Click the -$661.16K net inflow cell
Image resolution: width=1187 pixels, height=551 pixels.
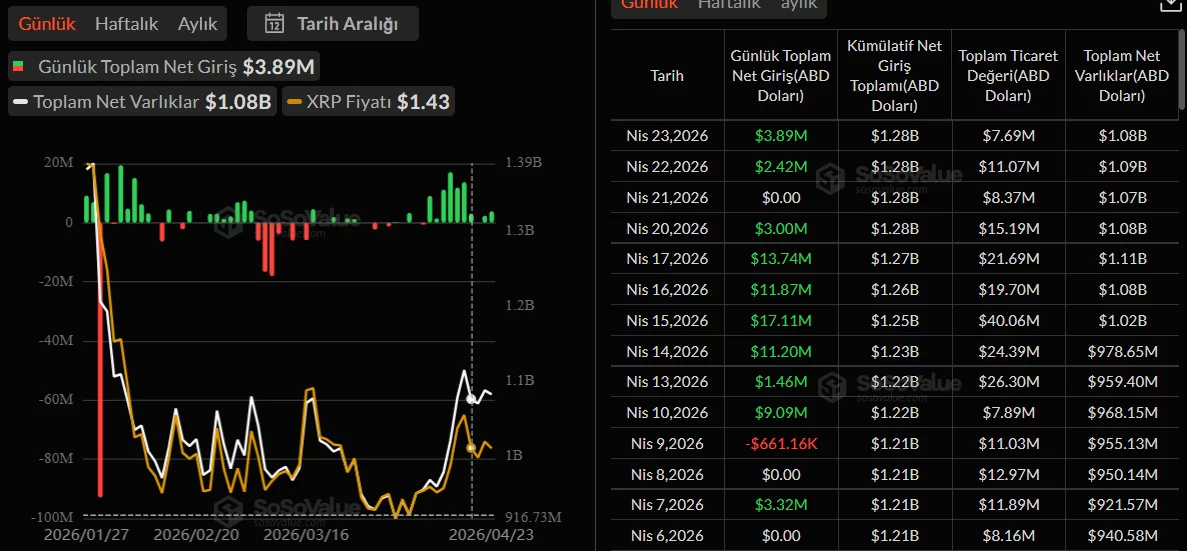click(780, 443)
